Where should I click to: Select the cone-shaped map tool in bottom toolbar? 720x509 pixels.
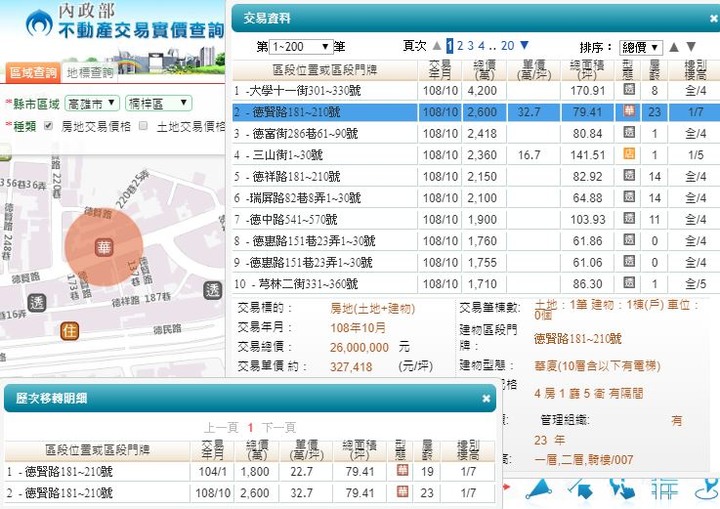point(539,489)
